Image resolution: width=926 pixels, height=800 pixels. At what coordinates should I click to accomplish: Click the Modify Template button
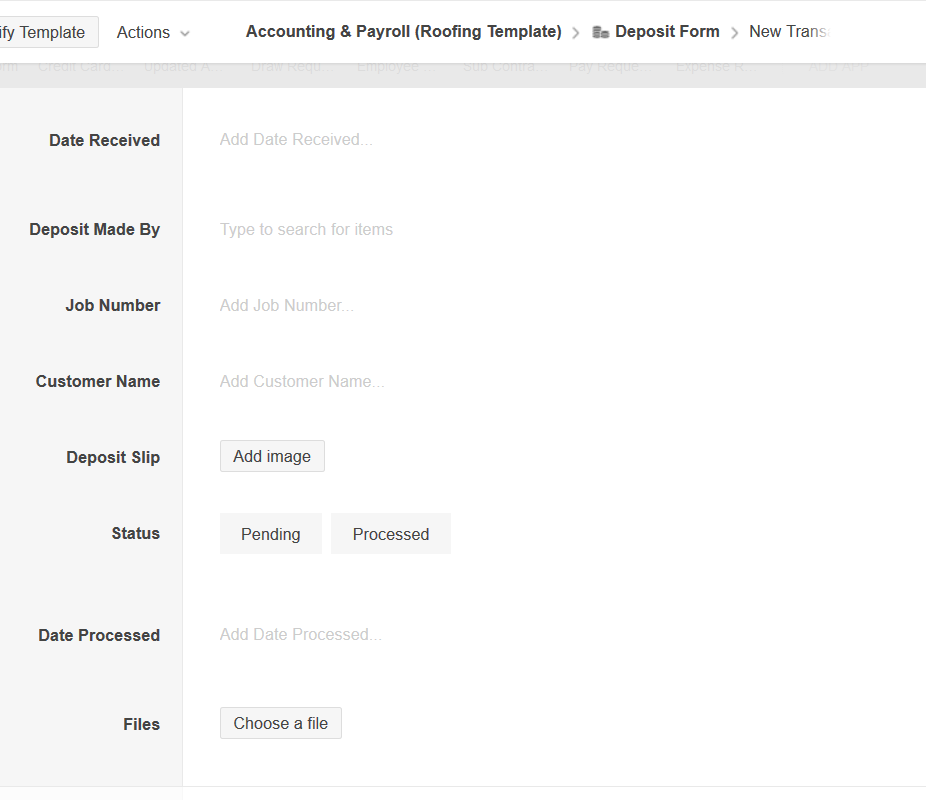coord(48,32)
